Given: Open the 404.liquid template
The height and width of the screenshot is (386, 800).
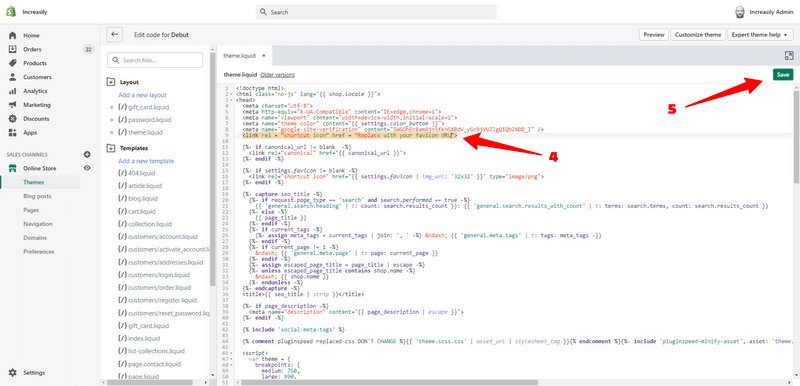Looking at the screenshot, I should (136, 173).
